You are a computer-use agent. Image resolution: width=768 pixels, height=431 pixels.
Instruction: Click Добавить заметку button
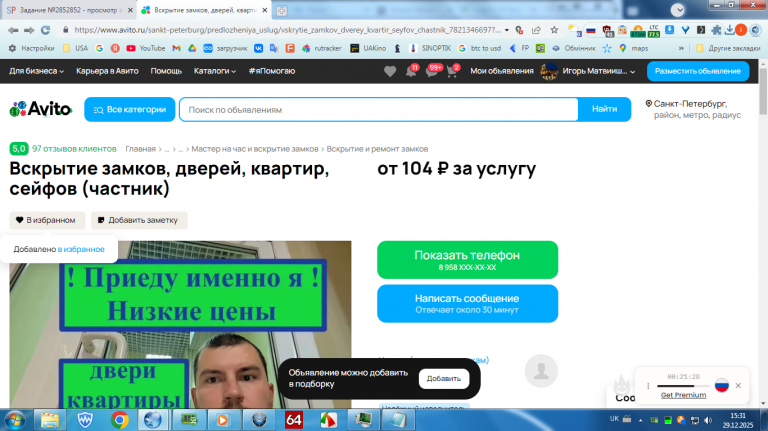tap(139, 220)
